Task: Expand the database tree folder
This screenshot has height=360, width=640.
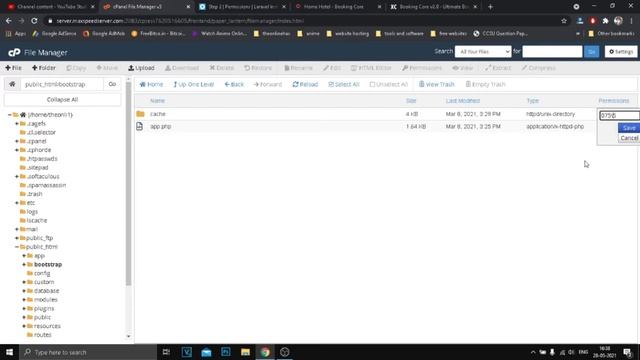Action: pos(24,291)
